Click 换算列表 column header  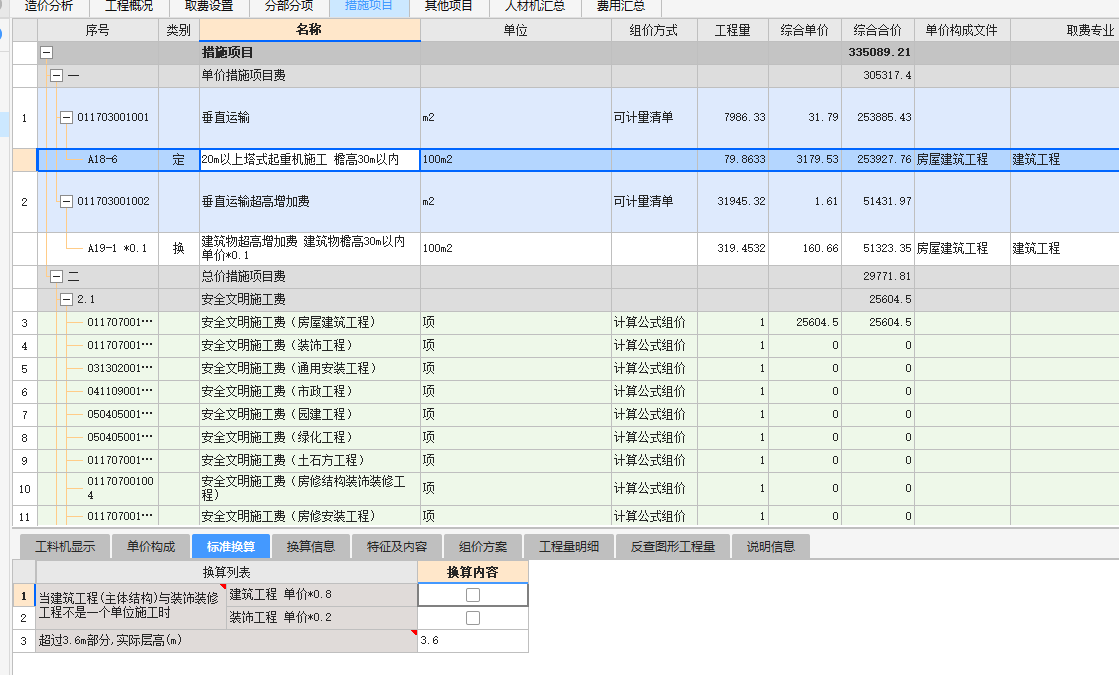tap(226, 572)
